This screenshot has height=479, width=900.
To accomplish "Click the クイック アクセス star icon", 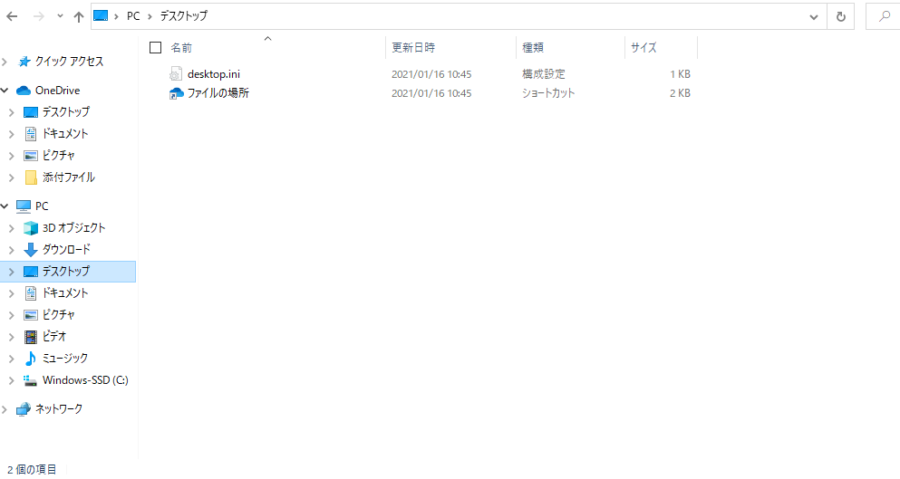I will tap(24, 61).
